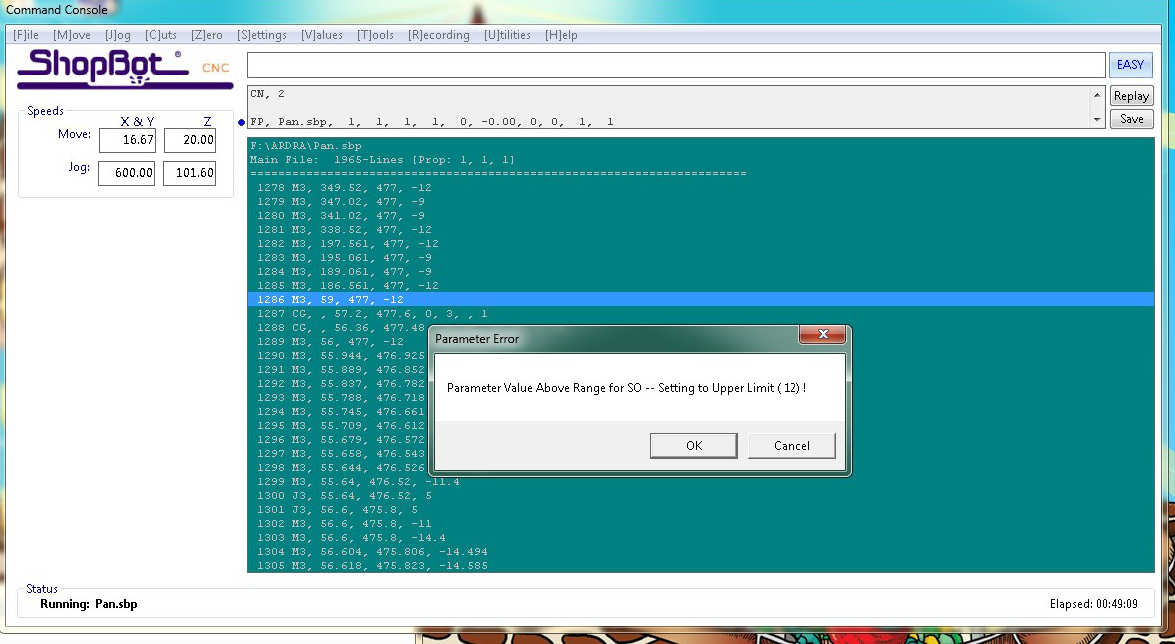The image size is (1175, 644).
Task: Open the [U]tilities menu
Action: point(507,35)
